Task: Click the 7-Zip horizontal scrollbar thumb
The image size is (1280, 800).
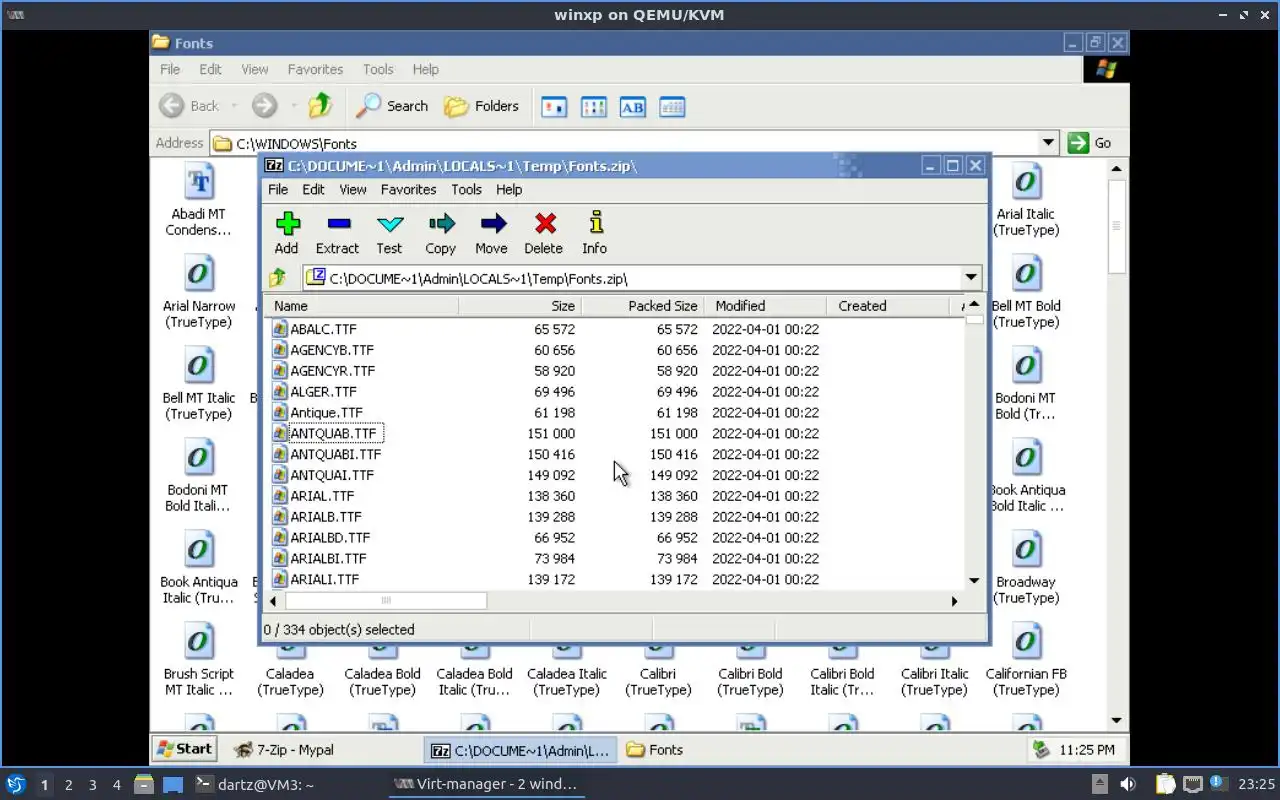Action: tap(386, 601)
